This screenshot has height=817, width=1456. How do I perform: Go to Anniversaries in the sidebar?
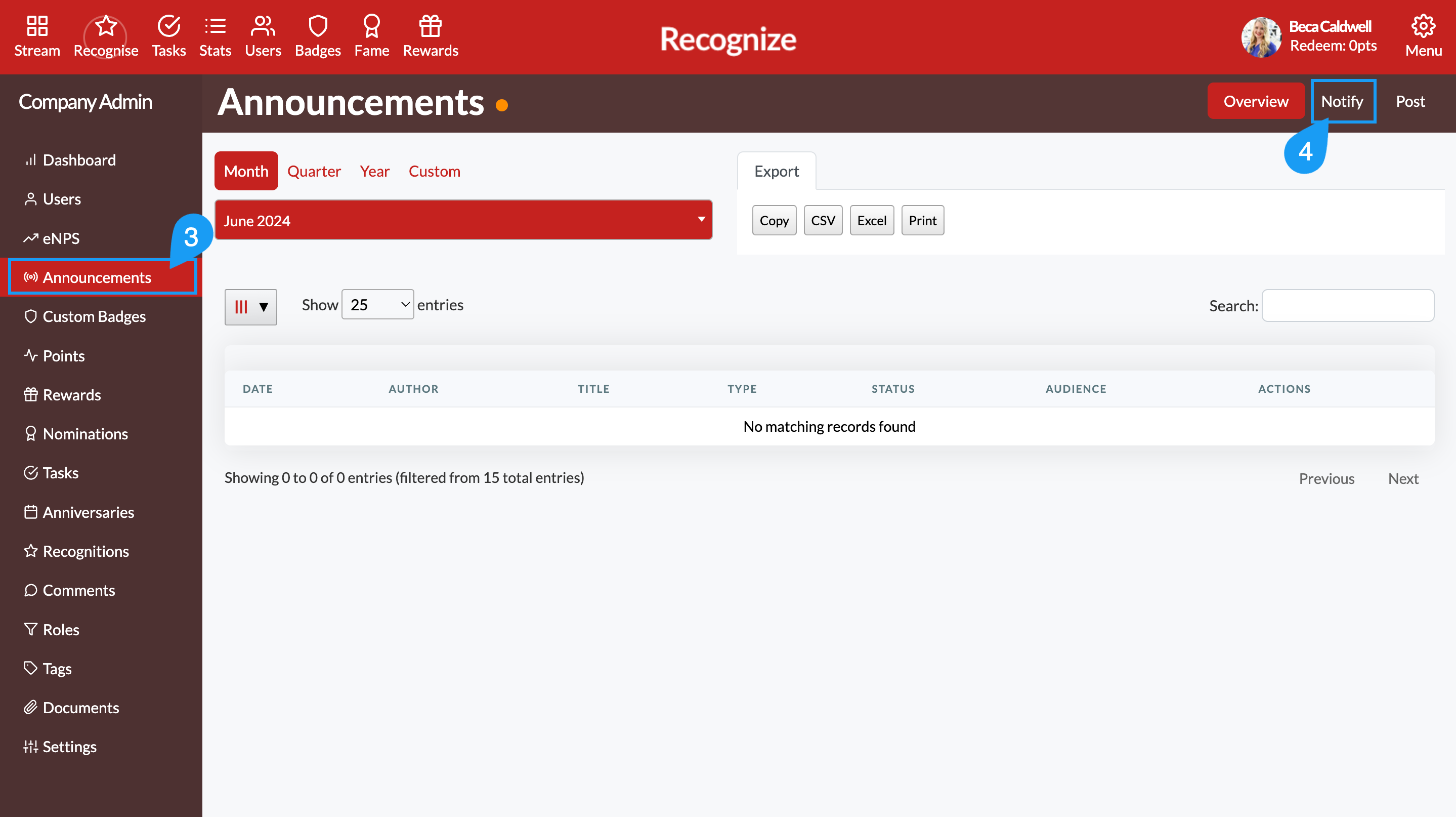coord(88,512)
